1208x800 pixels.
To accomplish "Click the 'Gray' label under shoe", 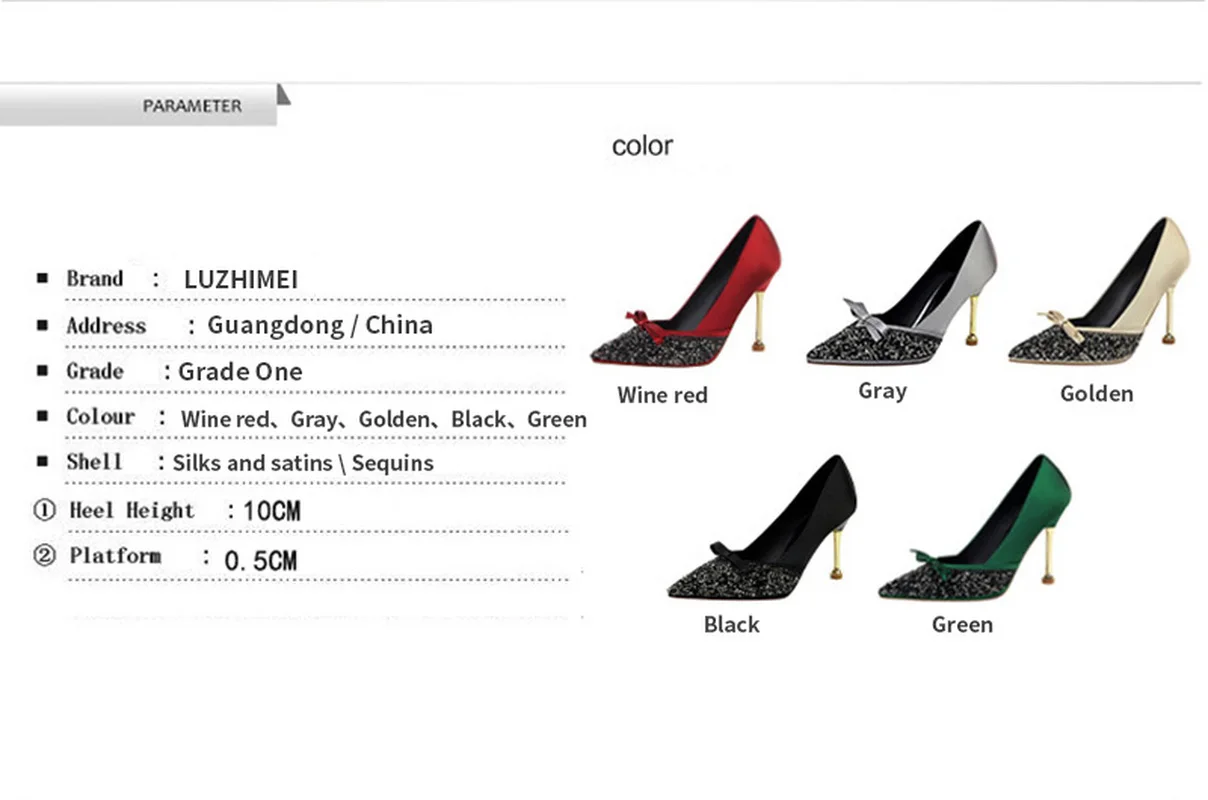I will coord(882,391).
